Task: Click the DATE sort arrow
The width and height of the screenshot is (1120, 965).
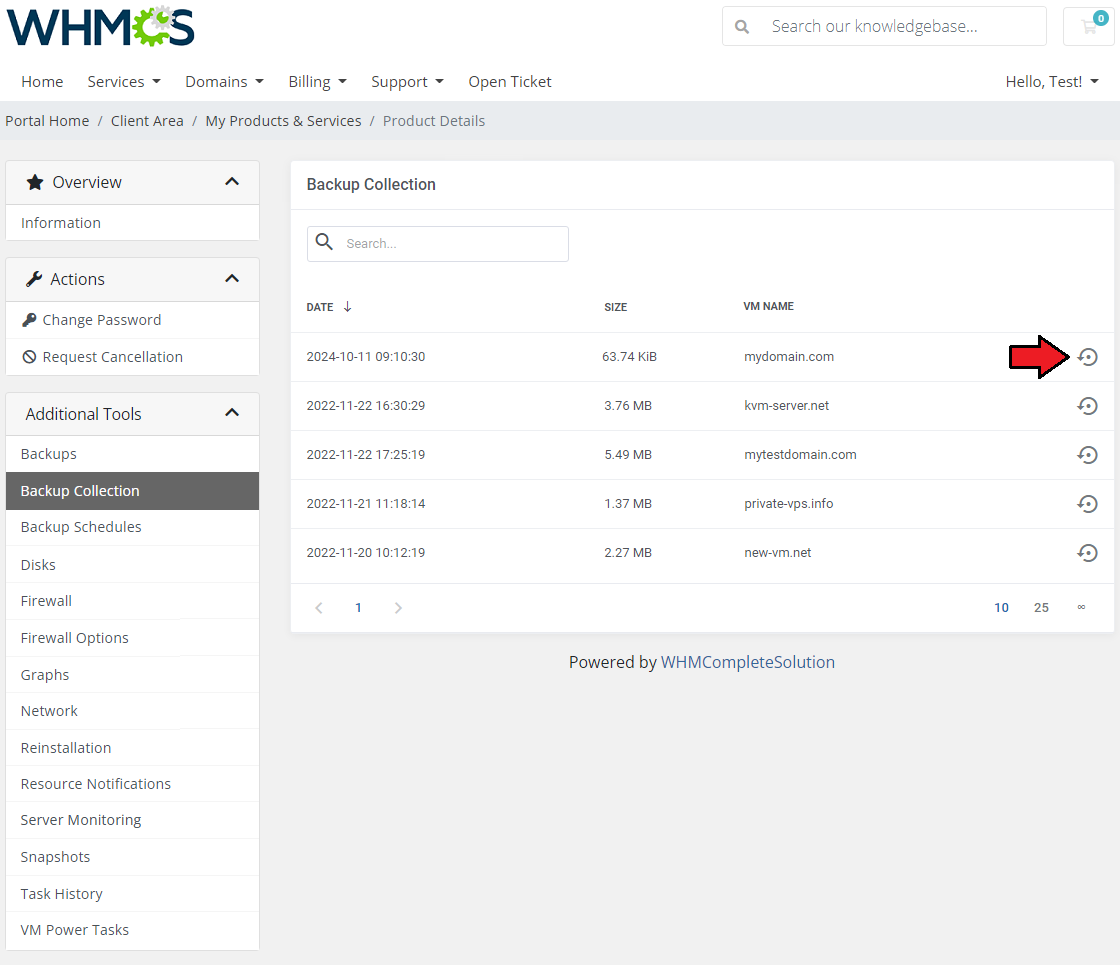Action: [x=348, y=306]
